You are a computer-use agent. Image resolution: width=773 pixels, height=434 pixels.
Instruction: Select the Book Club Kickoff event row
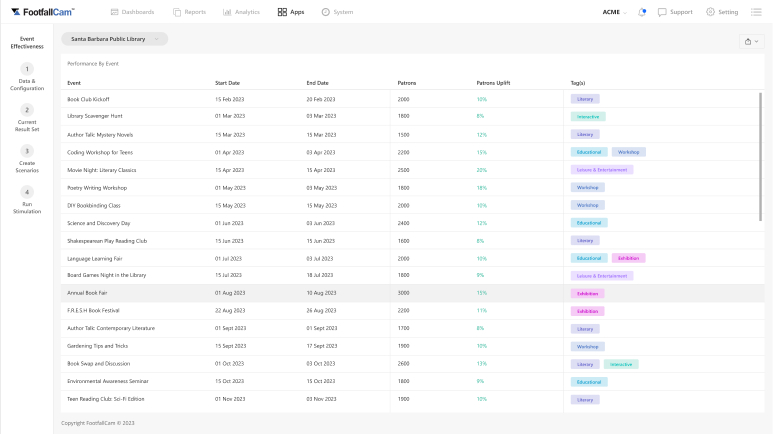[300, 99]
